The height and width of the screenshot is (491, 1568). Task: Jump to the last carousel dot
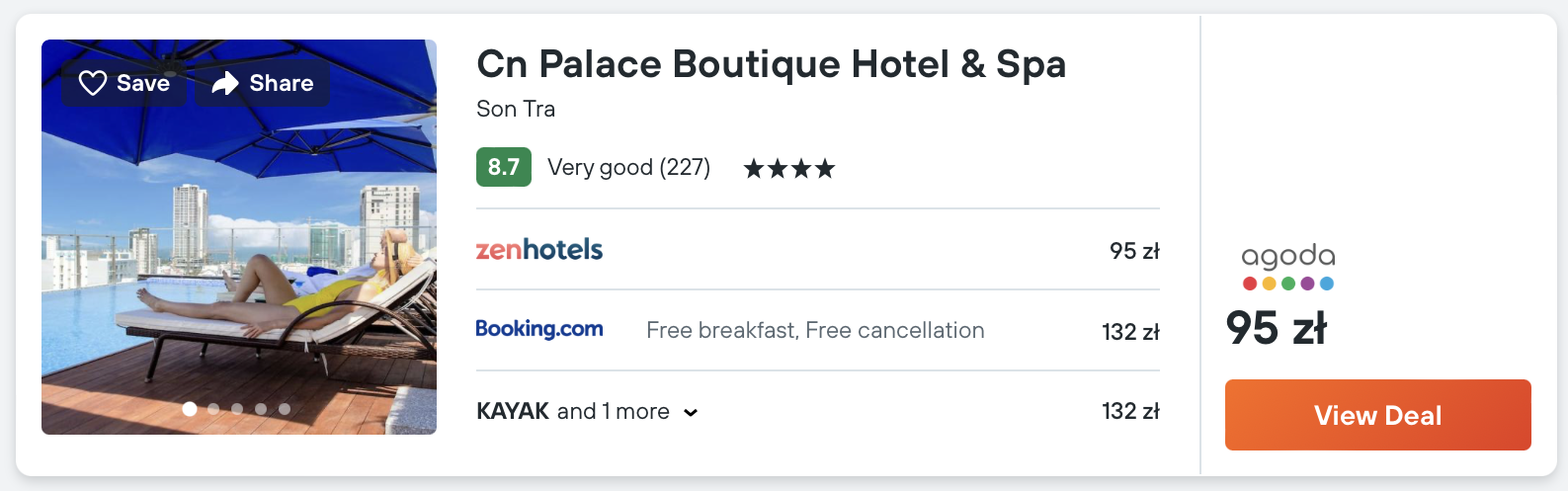(285, 408)
